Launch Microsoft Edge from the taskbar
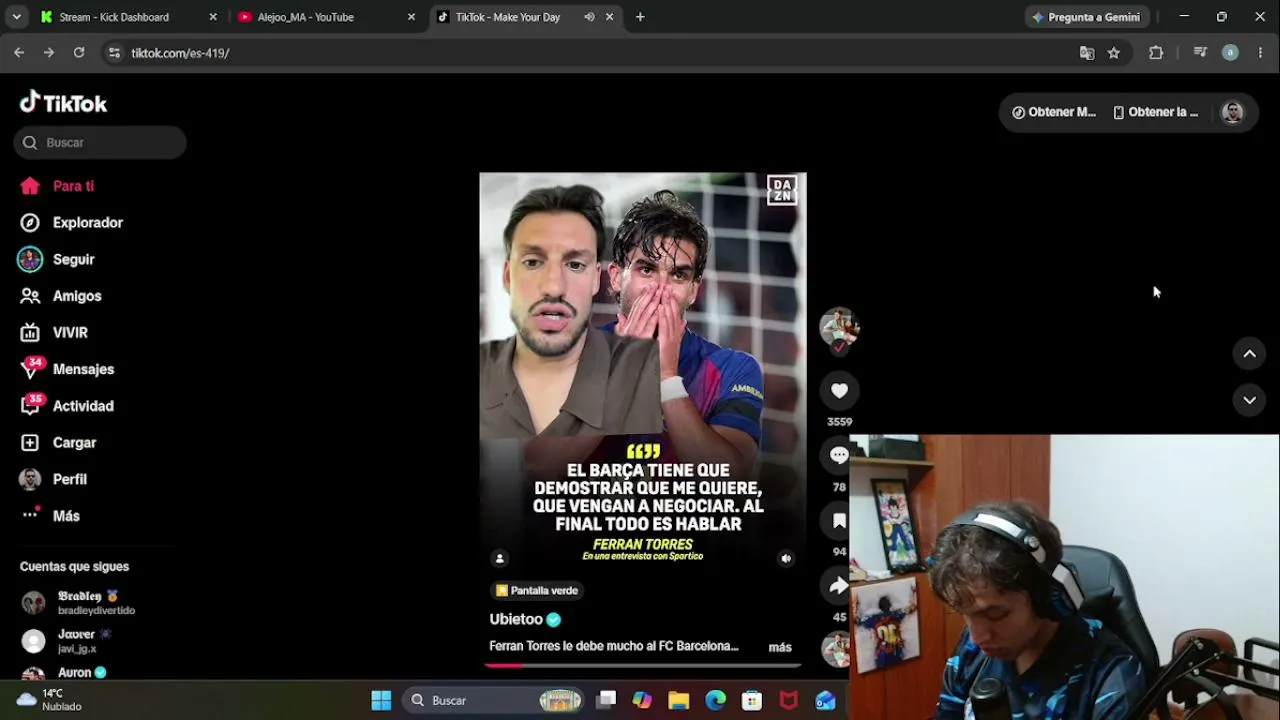Screen dimensions: 1280x720 pos(716,700)
